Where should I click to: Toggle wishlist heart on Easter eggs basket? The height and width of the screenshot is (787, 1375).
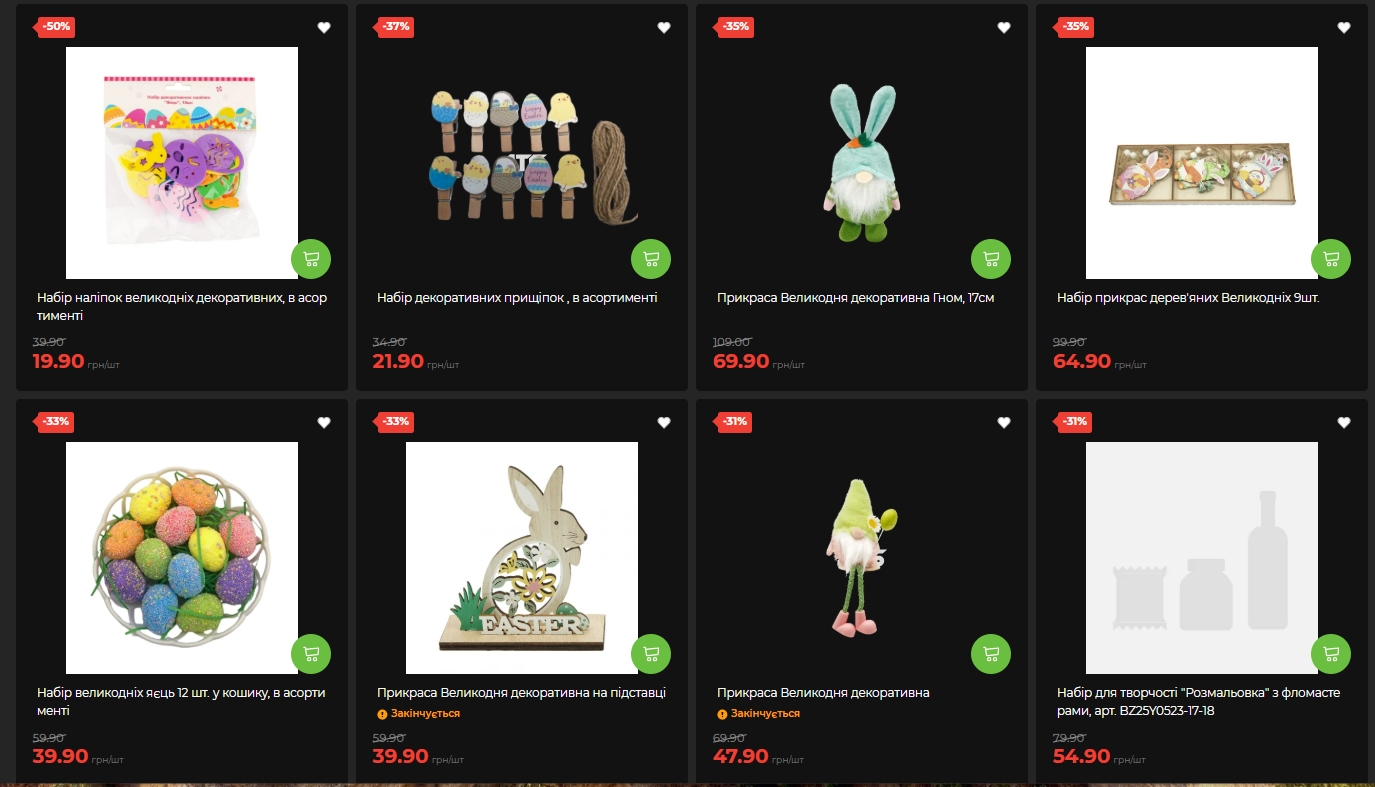[324, 423]
